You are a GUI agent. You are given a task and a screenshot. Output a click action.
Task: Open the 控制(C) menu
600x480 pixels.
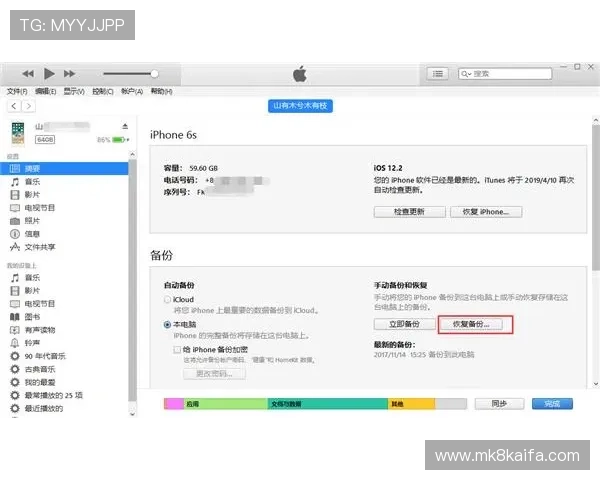point(103,91)
